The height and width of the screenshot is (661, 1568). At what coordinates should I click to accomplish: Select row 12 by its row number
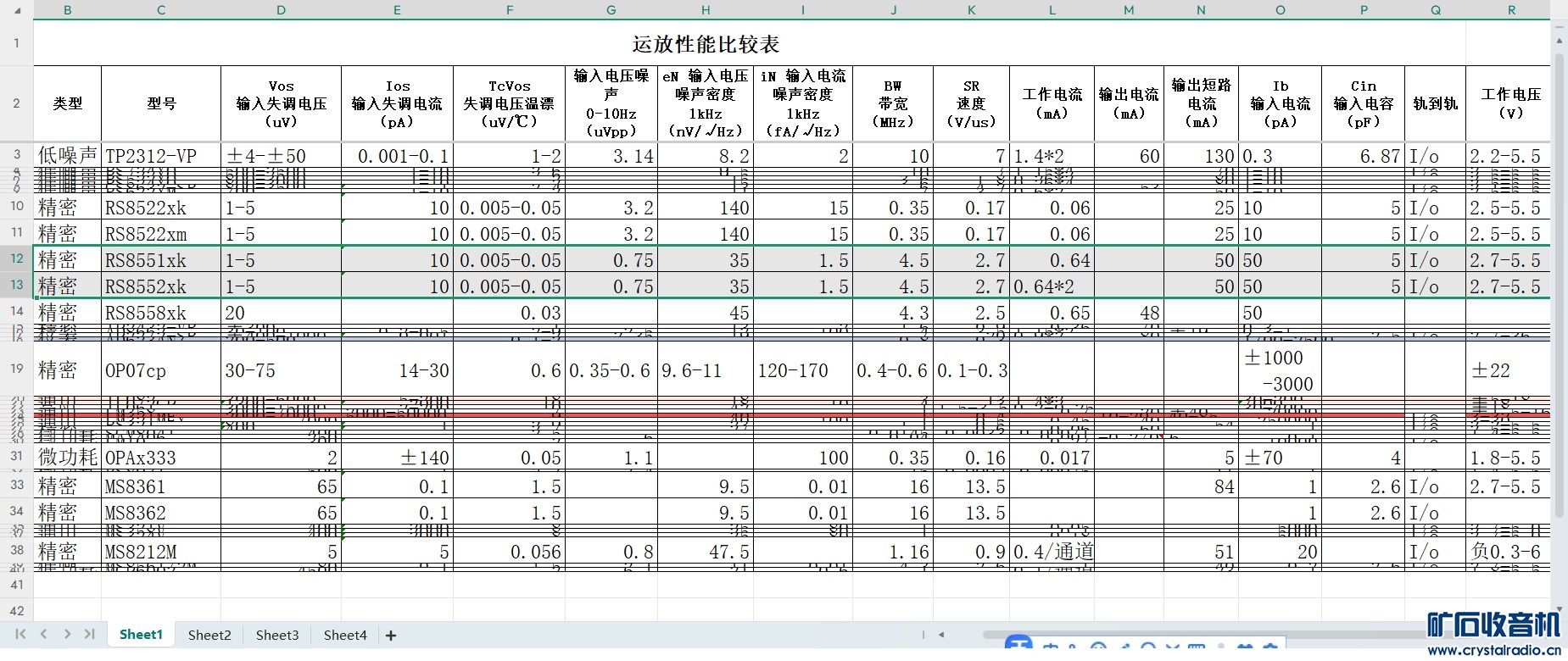point(17,259)
